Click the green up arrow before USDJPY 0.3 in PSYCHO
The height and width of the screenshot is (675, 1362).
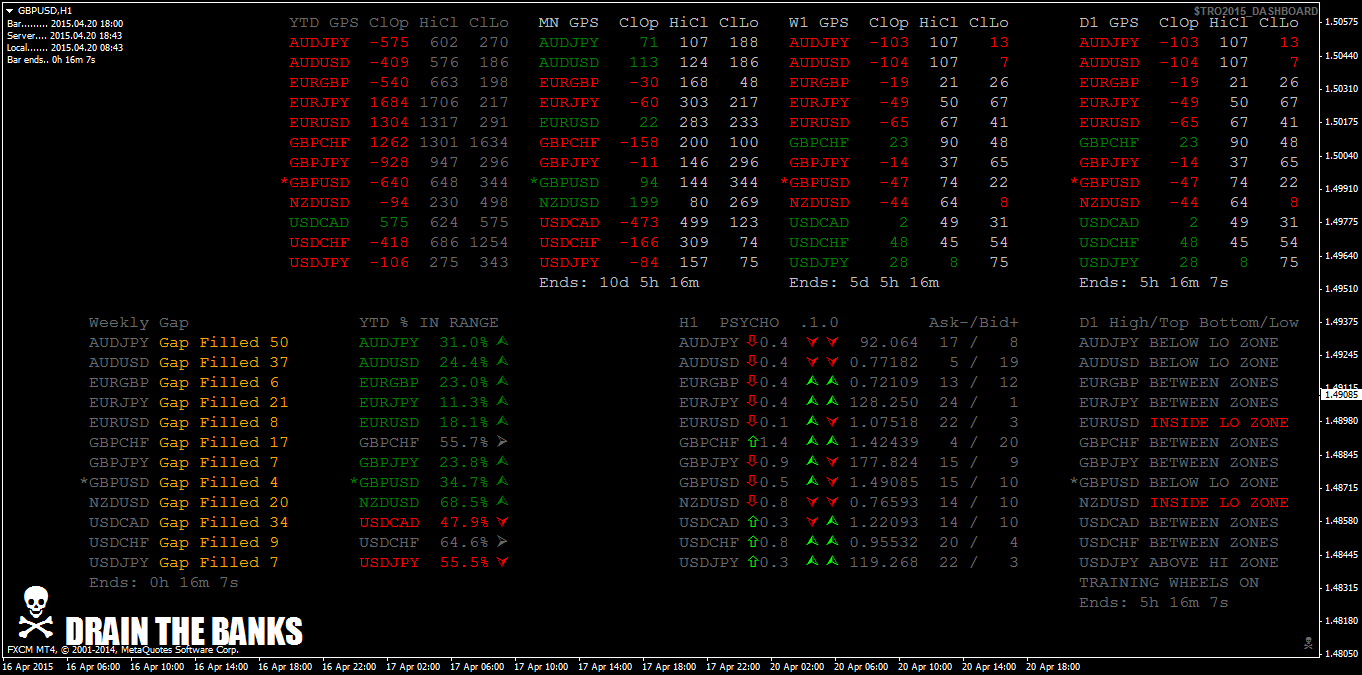click(x=752, y=562)
